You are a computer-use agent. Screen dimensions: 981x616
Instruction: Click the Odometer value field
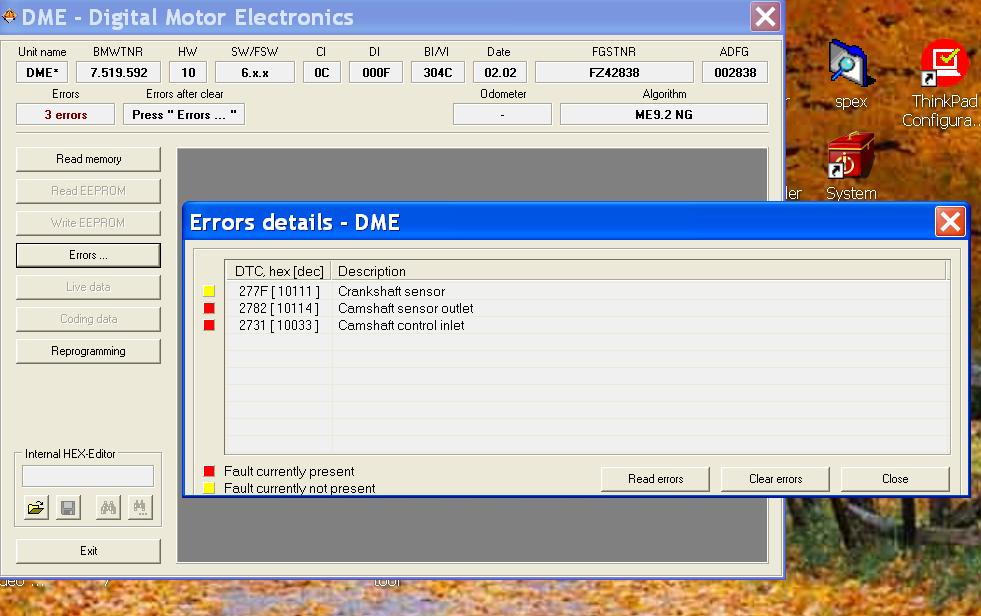coord(502,114)
